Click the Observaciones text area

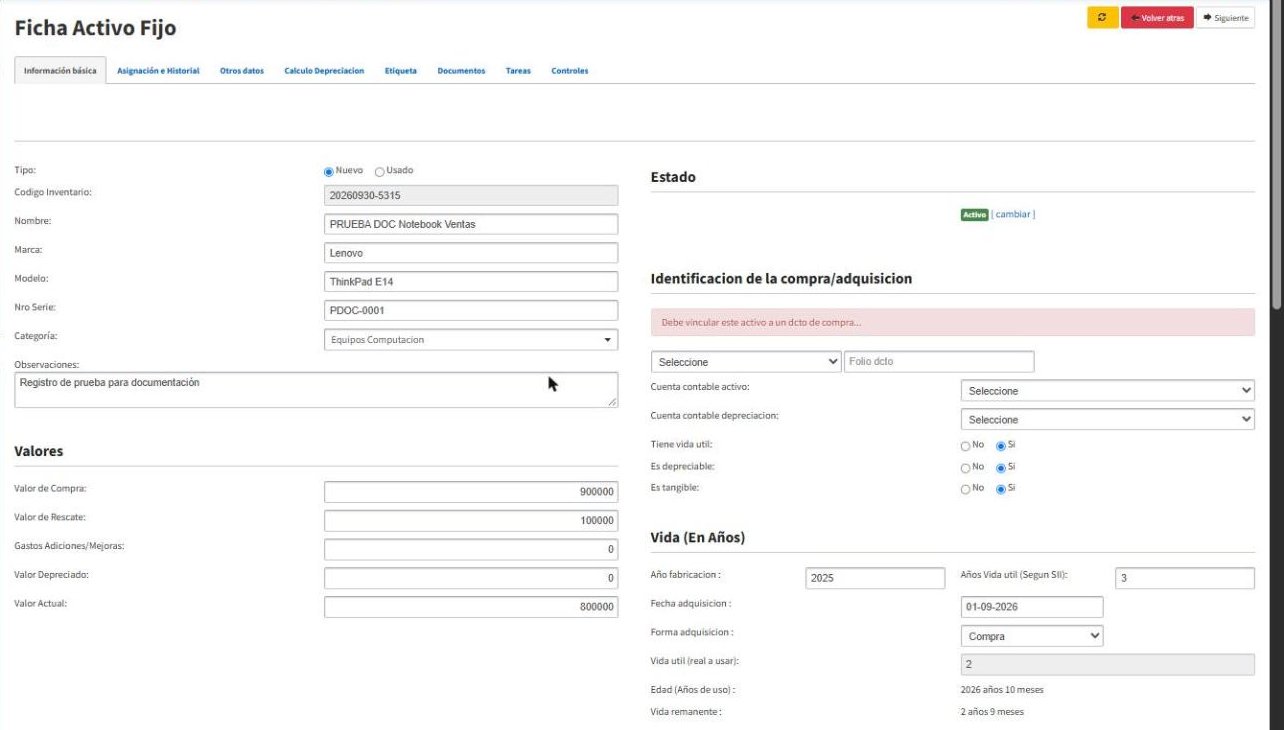(316, 390)
